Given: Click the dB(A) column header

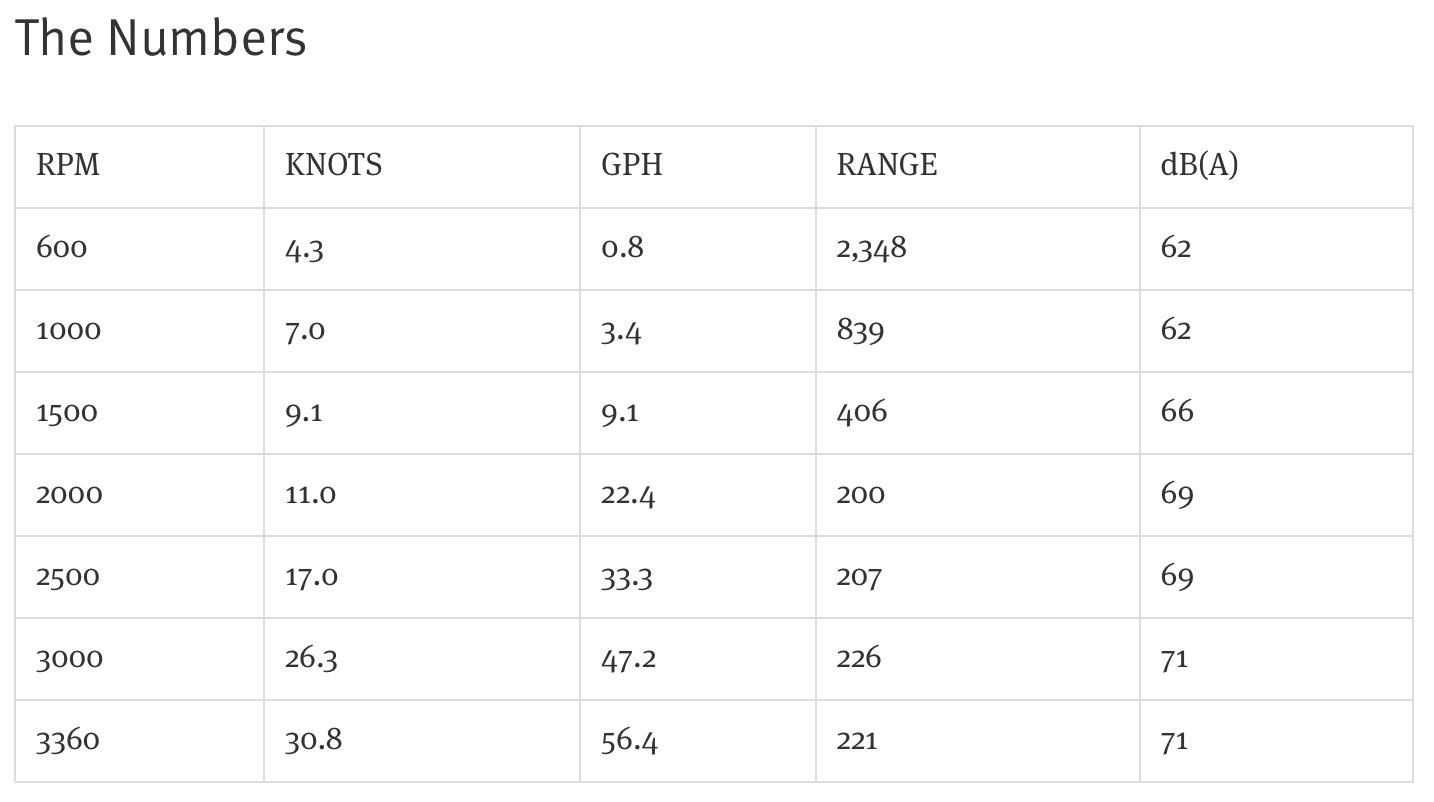Looking at the screenshot, I should [1276, 167].
